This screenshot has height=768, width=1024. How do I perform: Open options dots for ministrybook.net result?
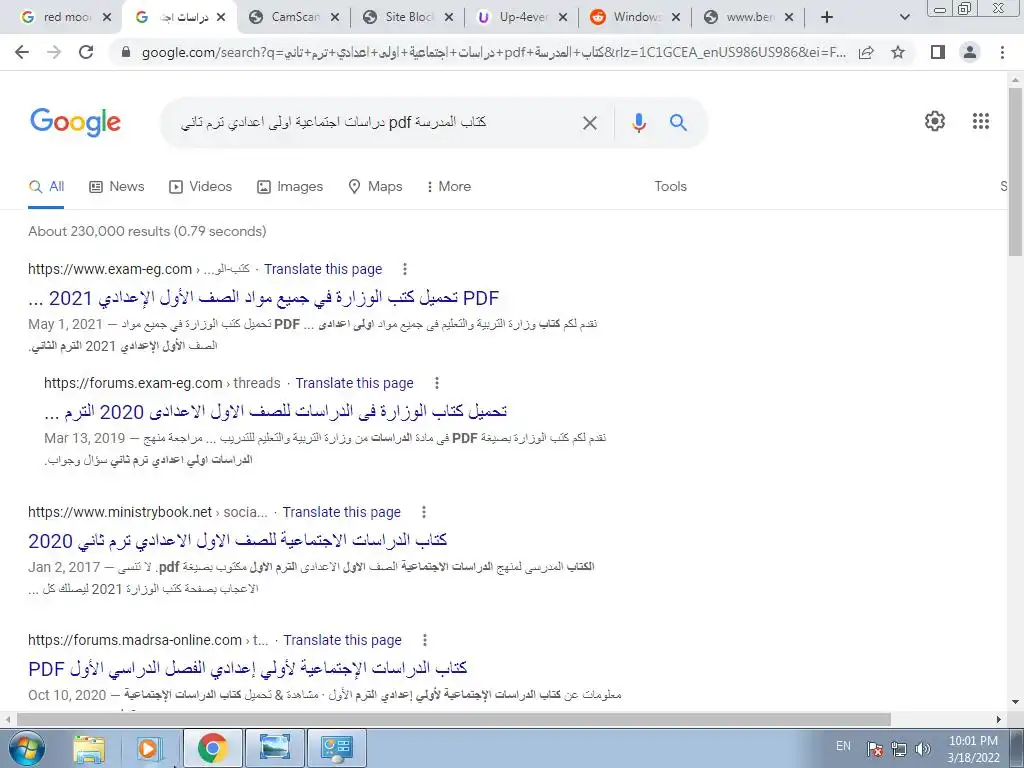[424, 512]
